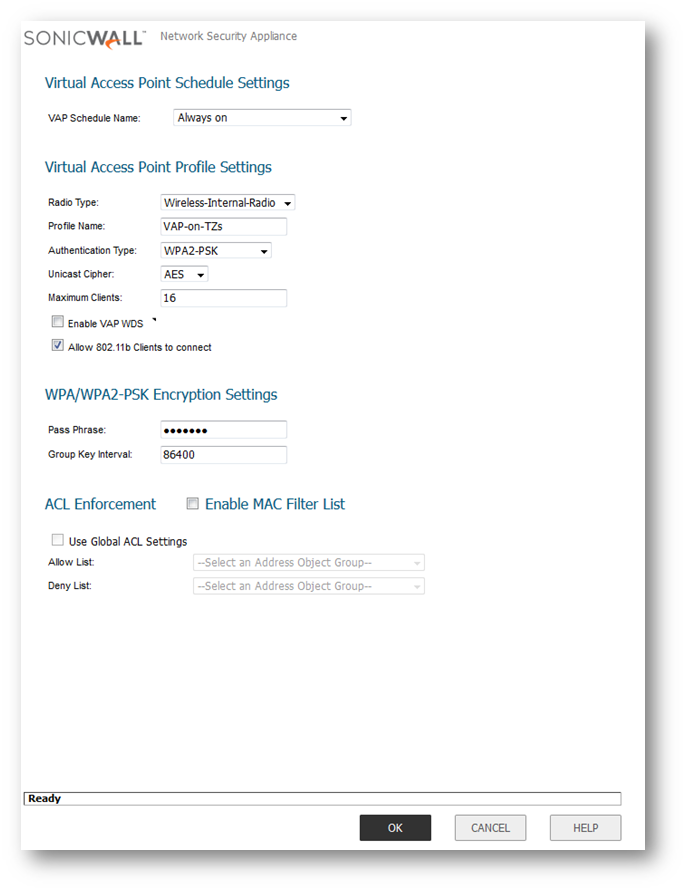Open HELP for this dialog

coord(585,828)
